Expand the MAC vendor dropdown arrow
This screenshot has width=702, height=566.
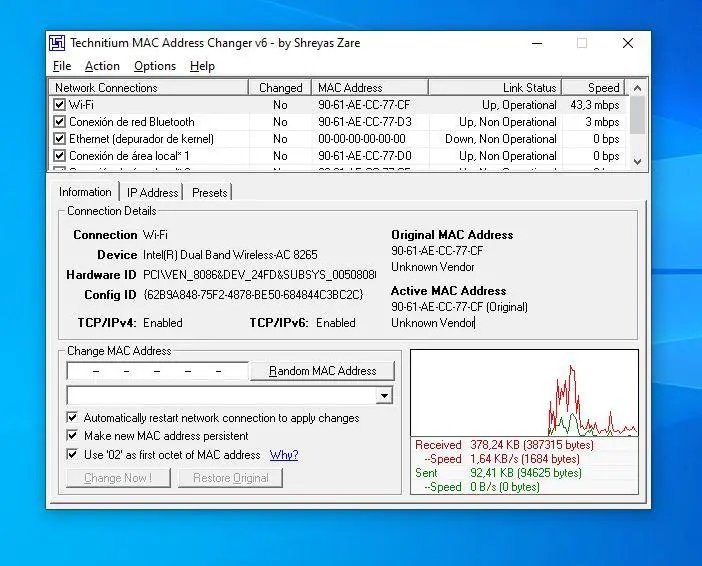coord(384,396)
